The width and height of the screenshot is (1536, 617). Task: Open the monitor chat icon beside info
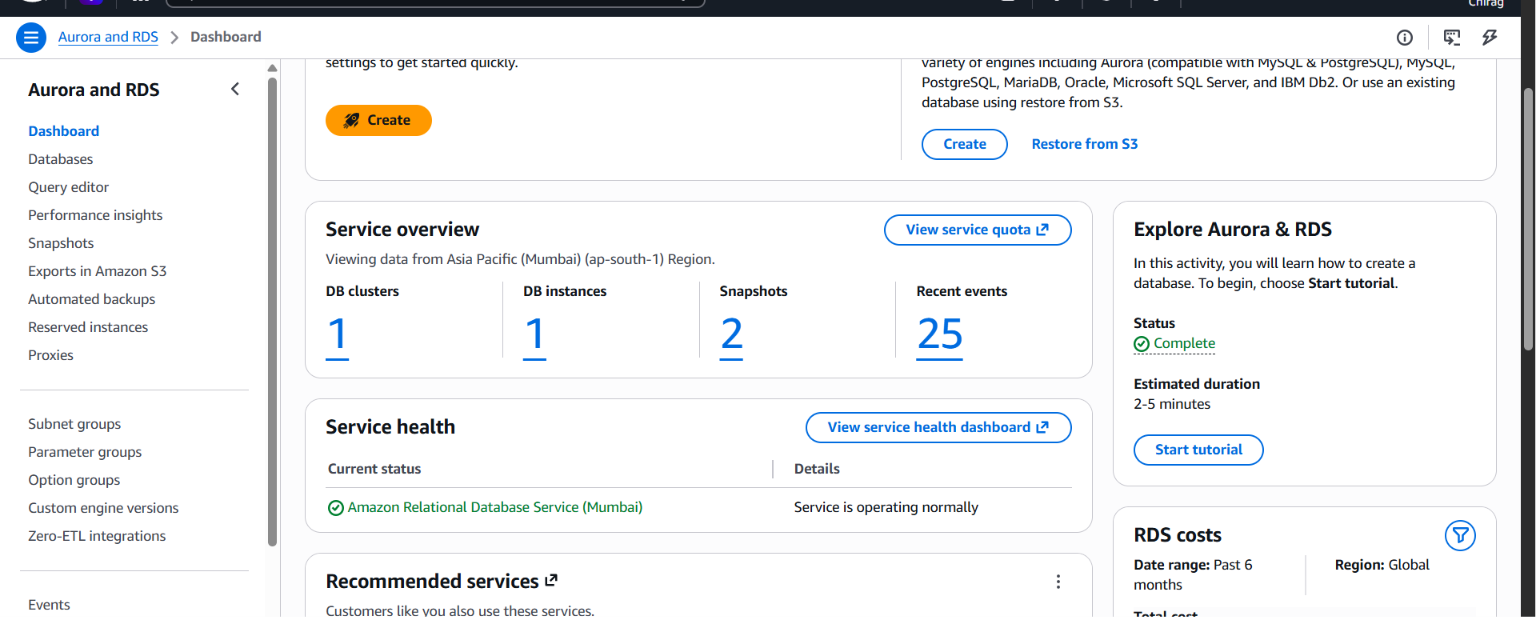click(x=1452, y=38)
